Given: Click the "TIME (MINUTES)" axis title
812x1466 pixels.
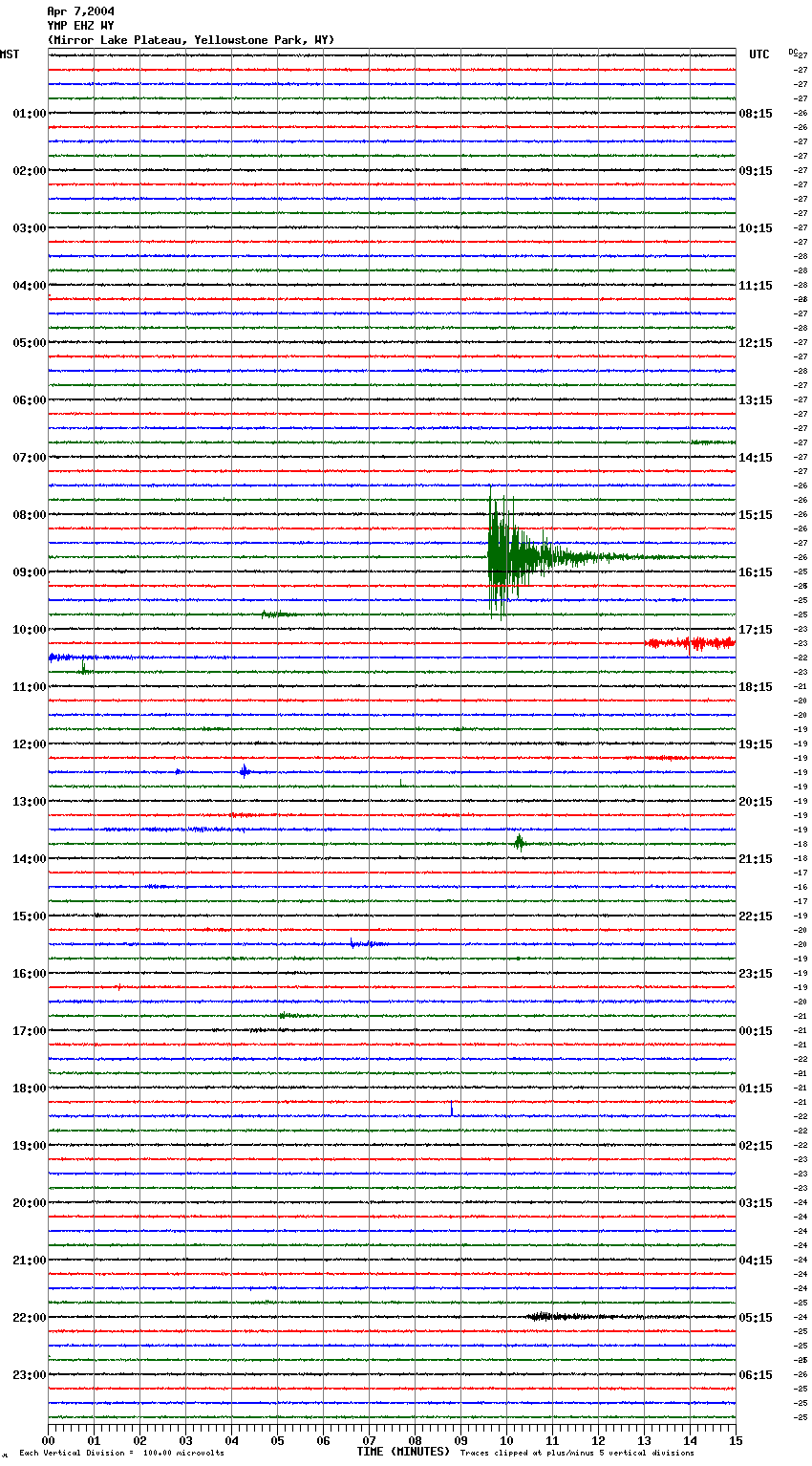Looking at the screenshot, I should click(x=403, y=1452).
